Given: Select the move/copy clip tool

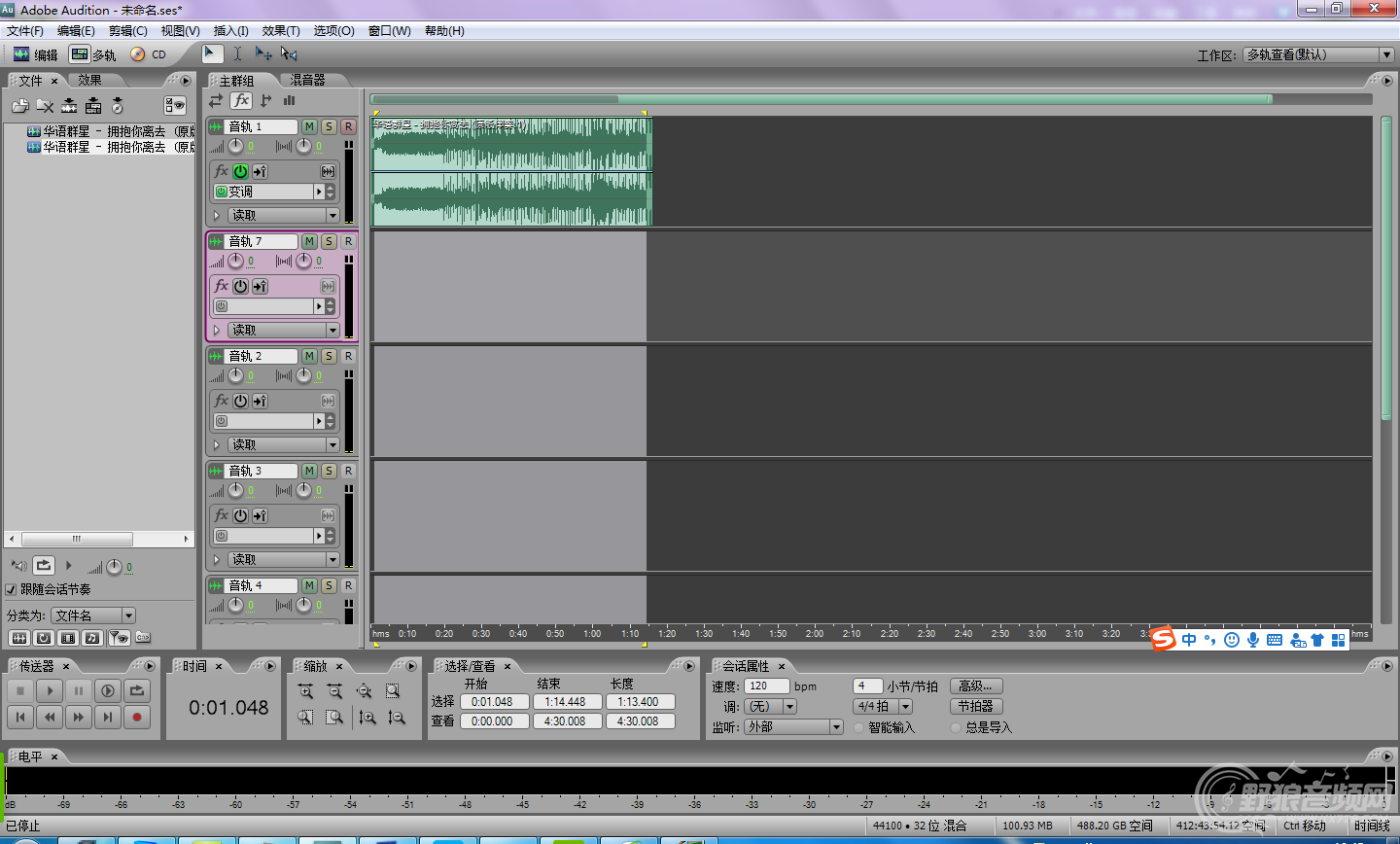Looking at the screenshot, I should point(263,53).
